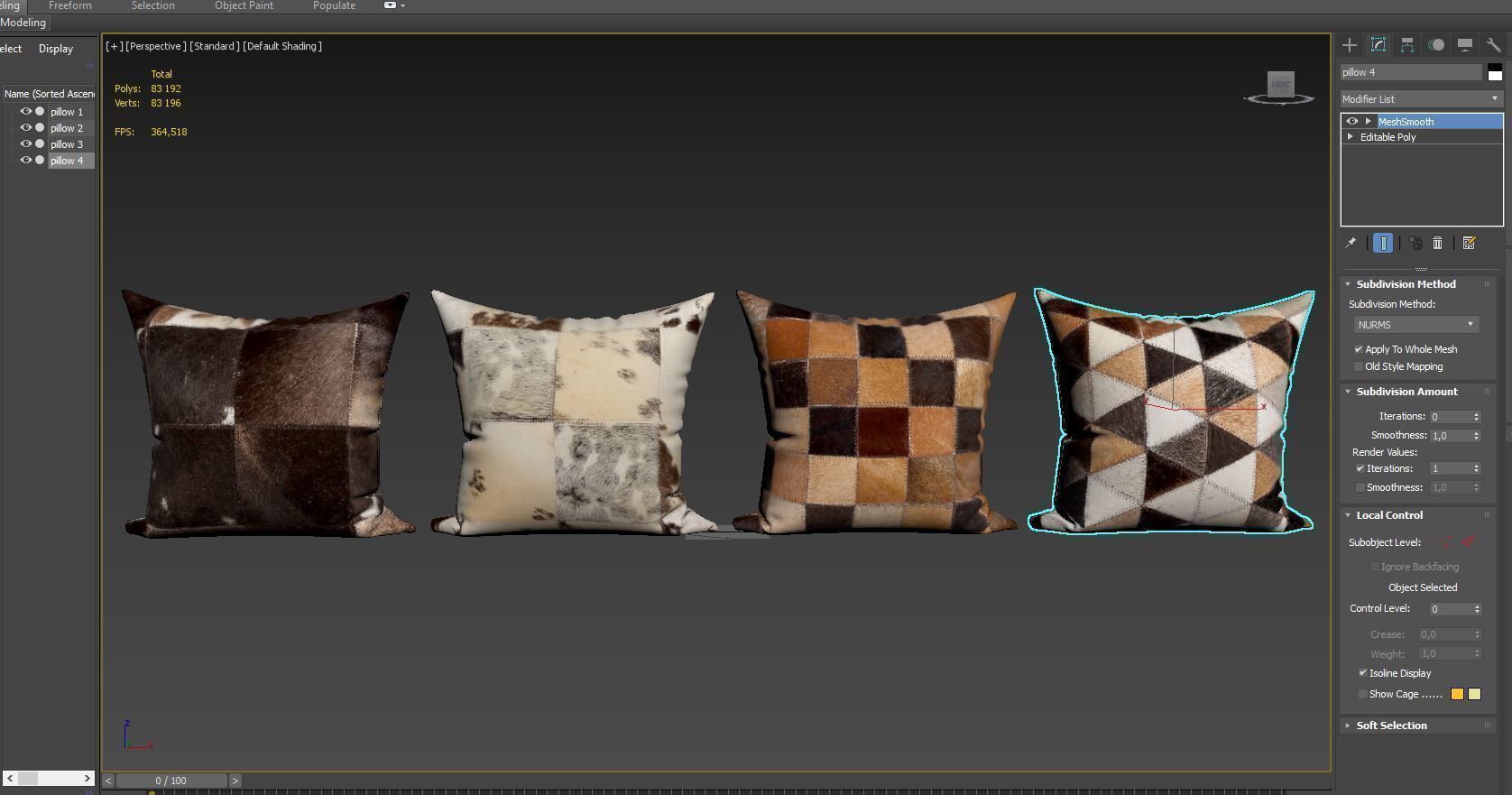This screenshot has height=795, width=1512.
Task: Open Selection ribbon tab
Action: click(152, 5)
